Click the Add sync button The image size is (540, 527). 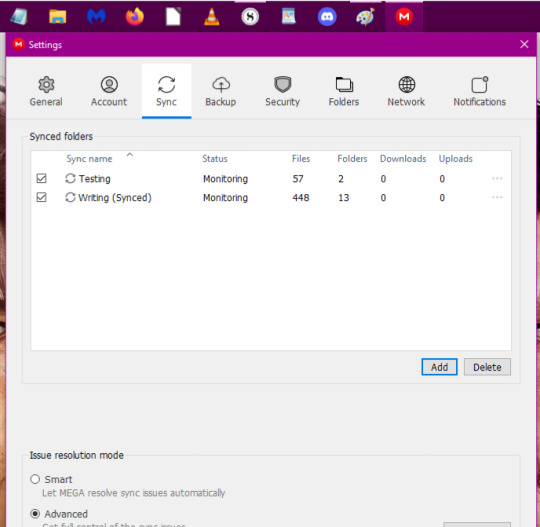pos(439,367)
